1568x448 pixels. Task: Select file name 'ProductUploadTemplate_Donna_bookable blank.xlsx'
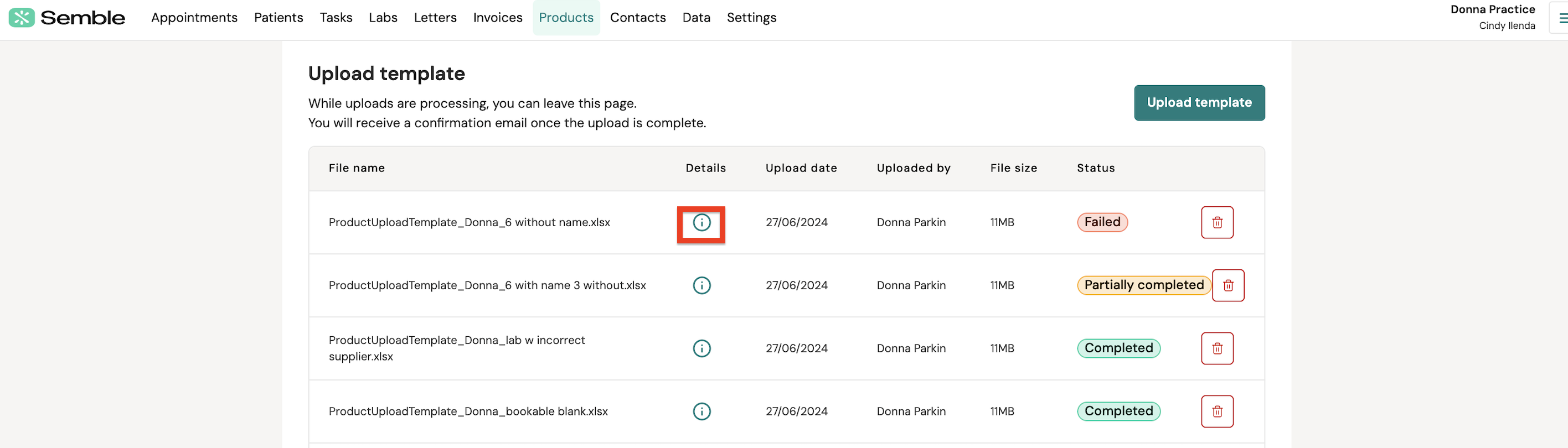coord(467,411)
